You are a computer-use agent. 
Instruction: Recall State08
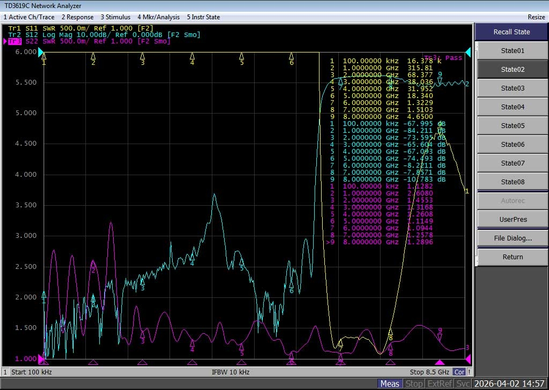(x=512, y=182)
